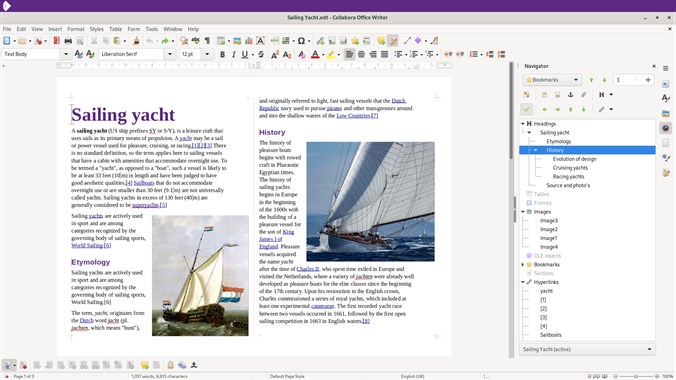This screenshot has height=380, width=676.
Task: Apply strikethrough formatting
Action: point(261,54)
